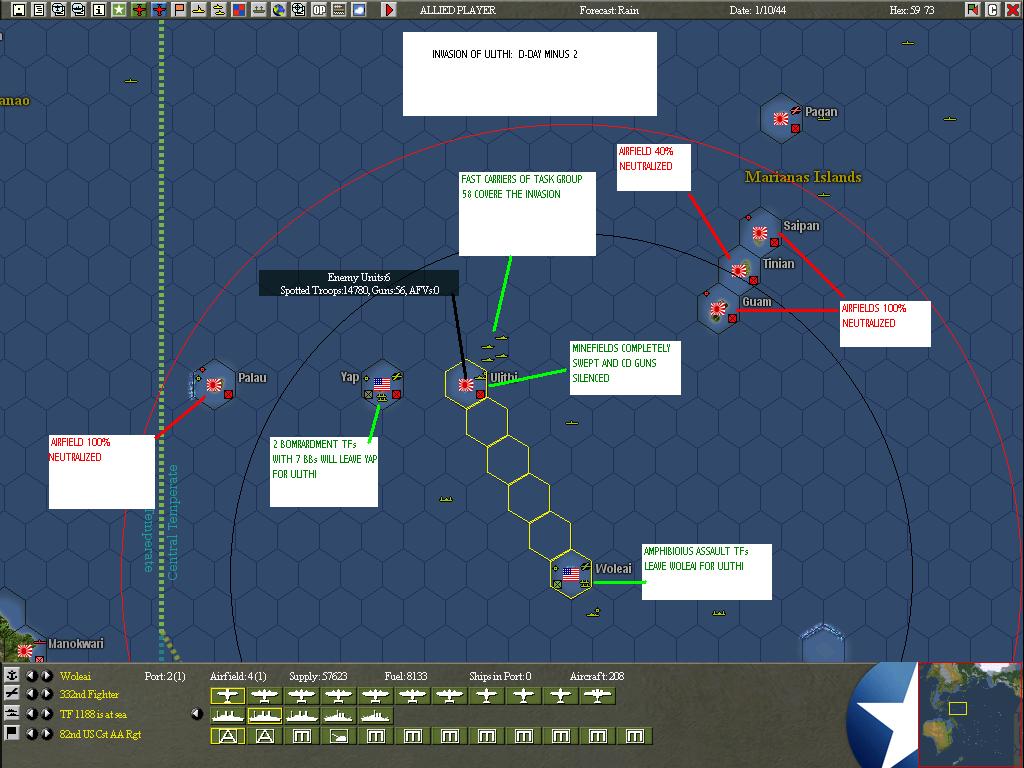Click the Woleai base name in bottom panel
Screen dimensions: 1024x768
(x=75, y=676)
